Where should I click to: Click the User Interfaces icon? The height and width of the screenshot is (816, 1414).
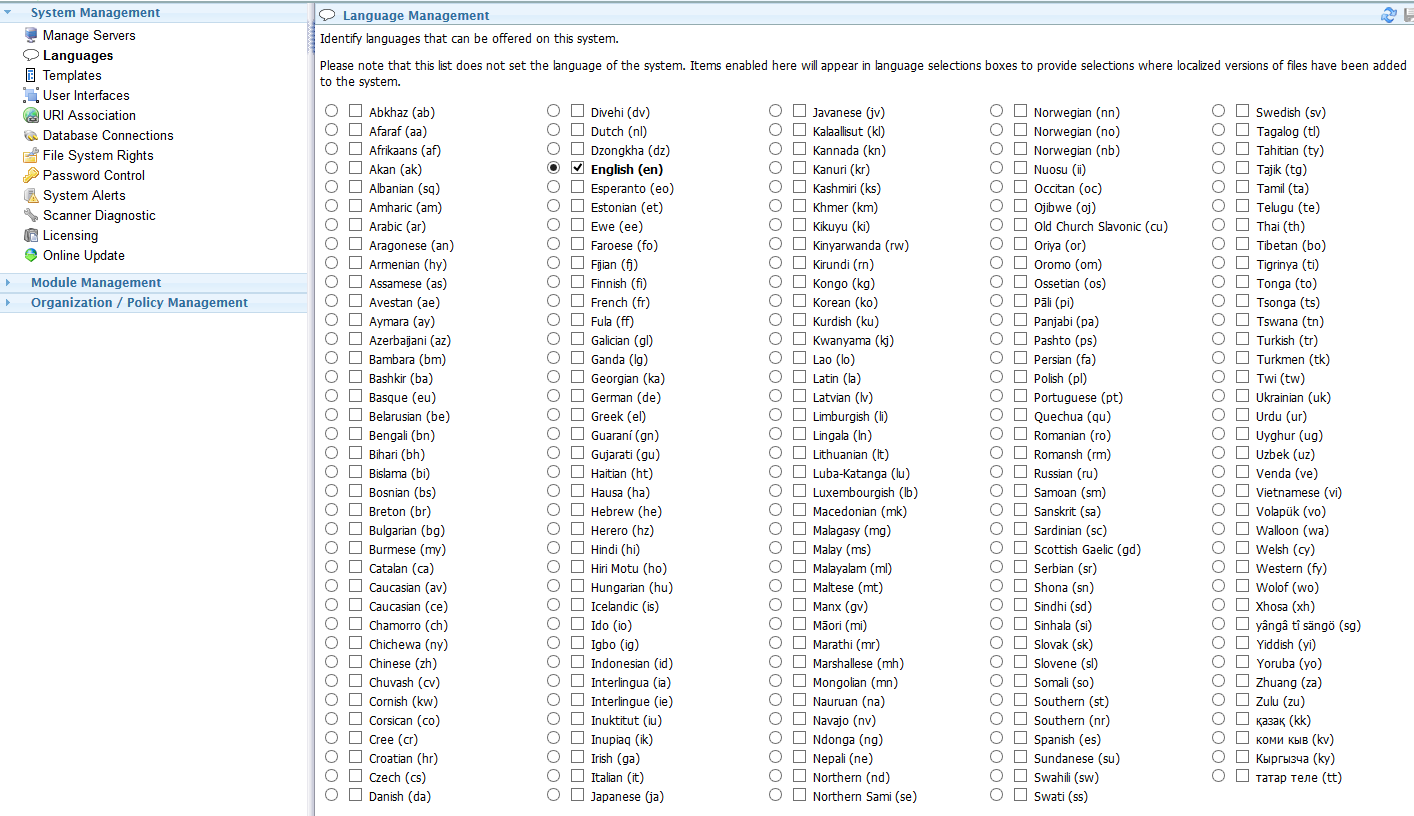[x=31, y=95]
